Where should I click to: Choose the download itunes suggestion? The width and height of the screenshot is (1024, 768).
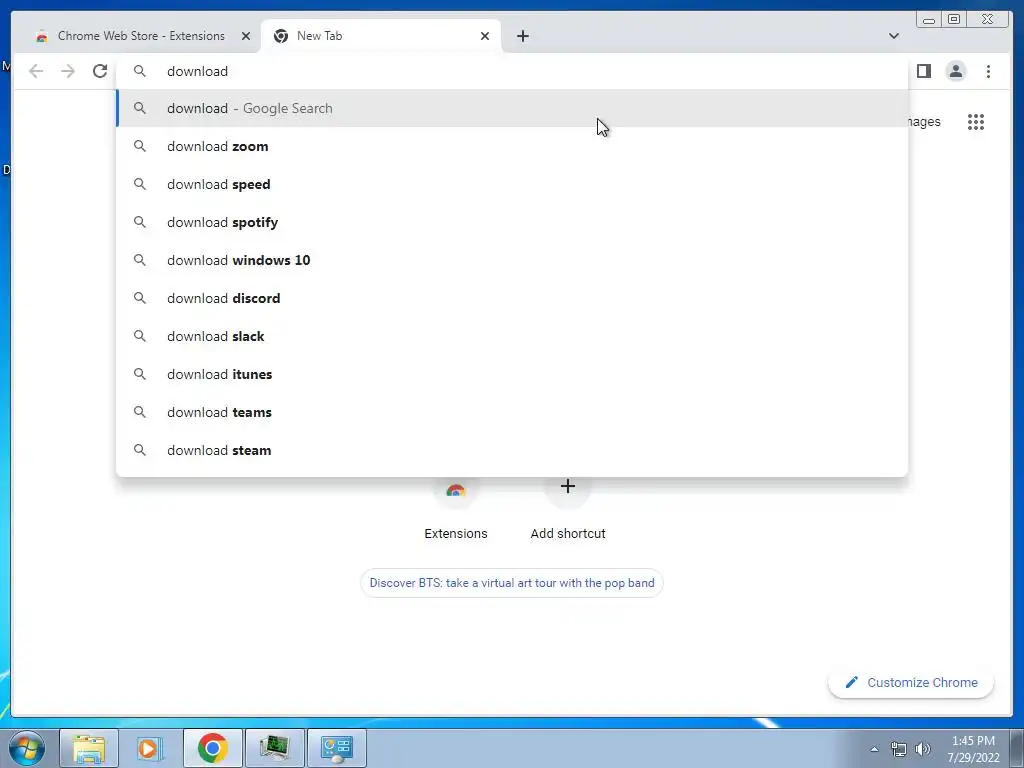pos(512,374)
